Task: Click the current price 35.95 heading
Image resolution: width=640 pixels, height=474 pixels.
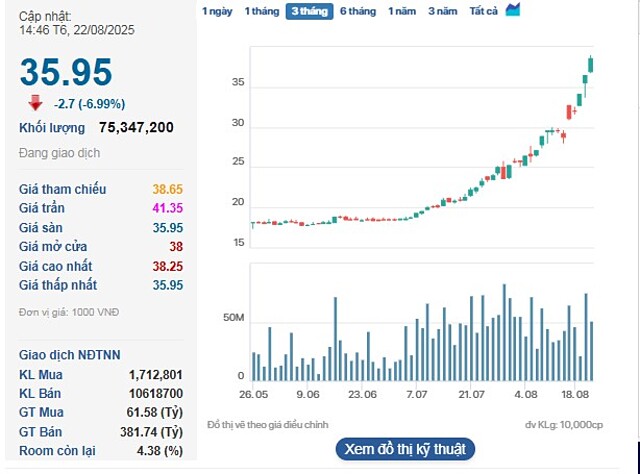Action: 66,71
